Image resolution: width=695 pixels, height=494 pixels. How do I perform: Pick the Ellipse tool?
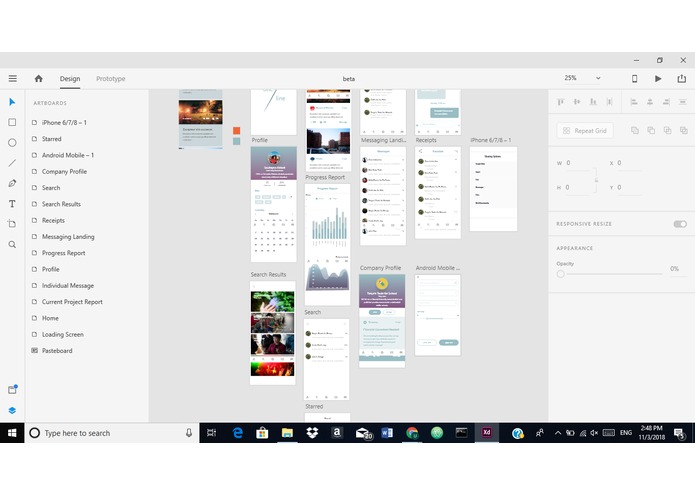click(12, 143)
